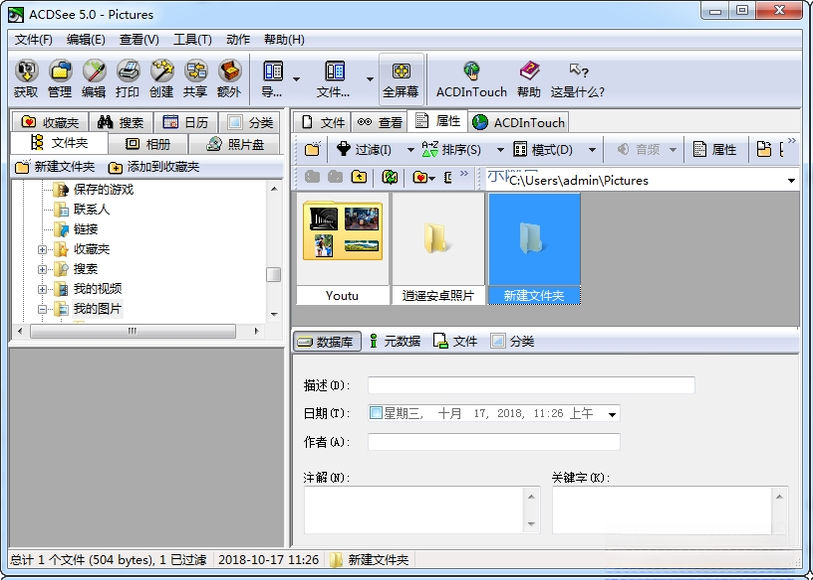The image size is (813, 580).
Task: Click the 作者 author input field
Action: coord(494,442)
